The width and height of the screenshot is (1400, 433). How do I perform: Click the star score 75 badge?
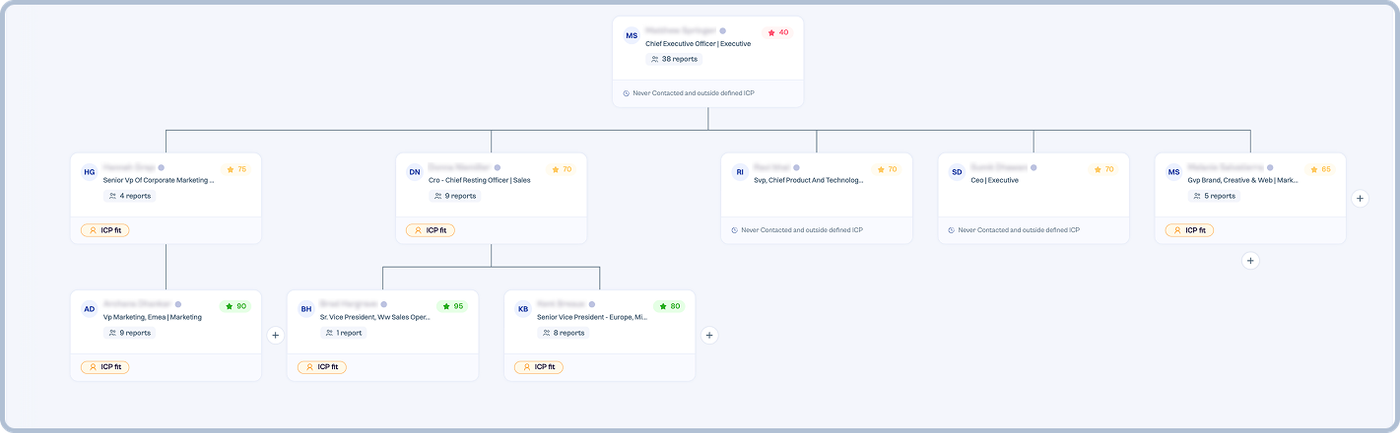pos(237,170)
